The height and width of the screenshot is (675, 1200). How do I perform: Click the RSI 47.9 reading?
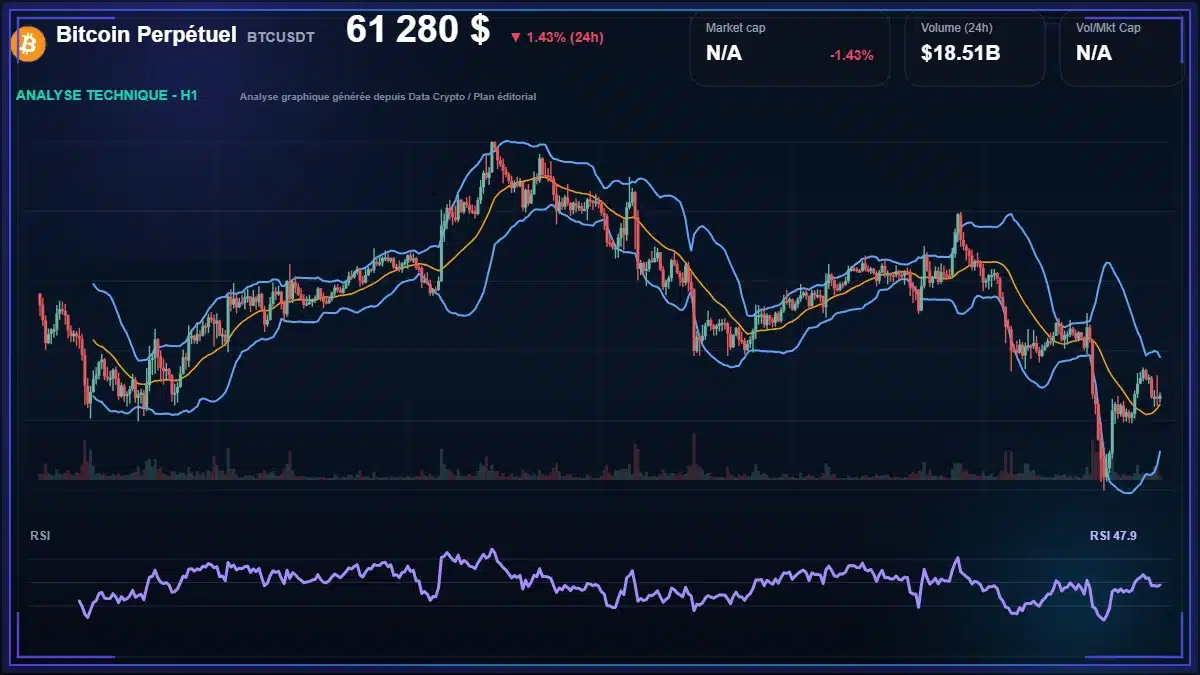point(1113,536)
